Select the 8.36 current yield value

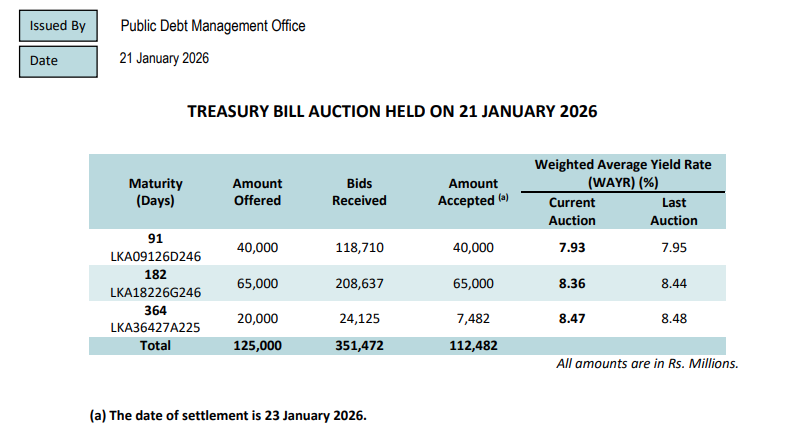[572, 283]
